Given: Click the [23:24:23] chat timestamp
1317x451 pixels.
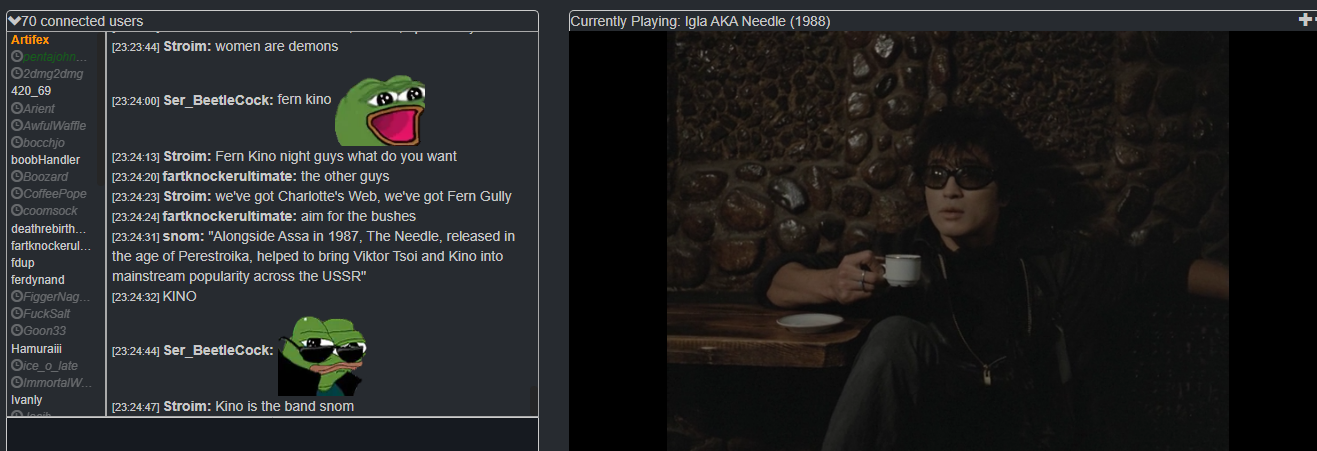Looking at the screenshot, I should (x=136, y=197).
